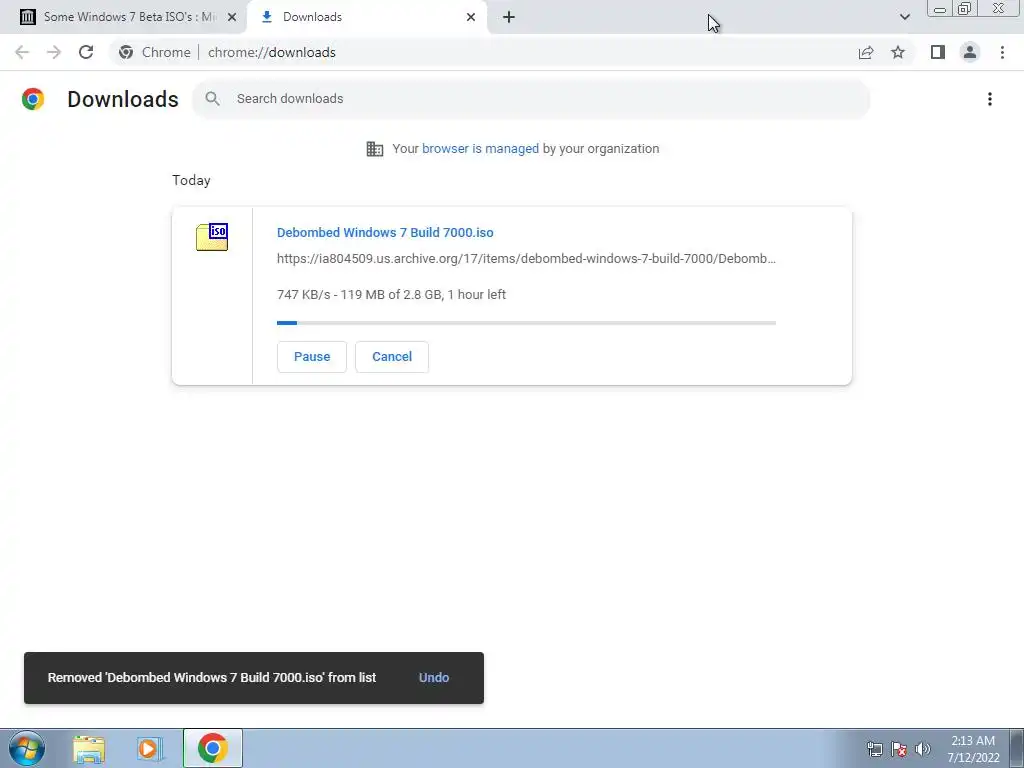Pause the ISO download
Viewport: 1024px width, 768px height.
[x=312, y=357]
